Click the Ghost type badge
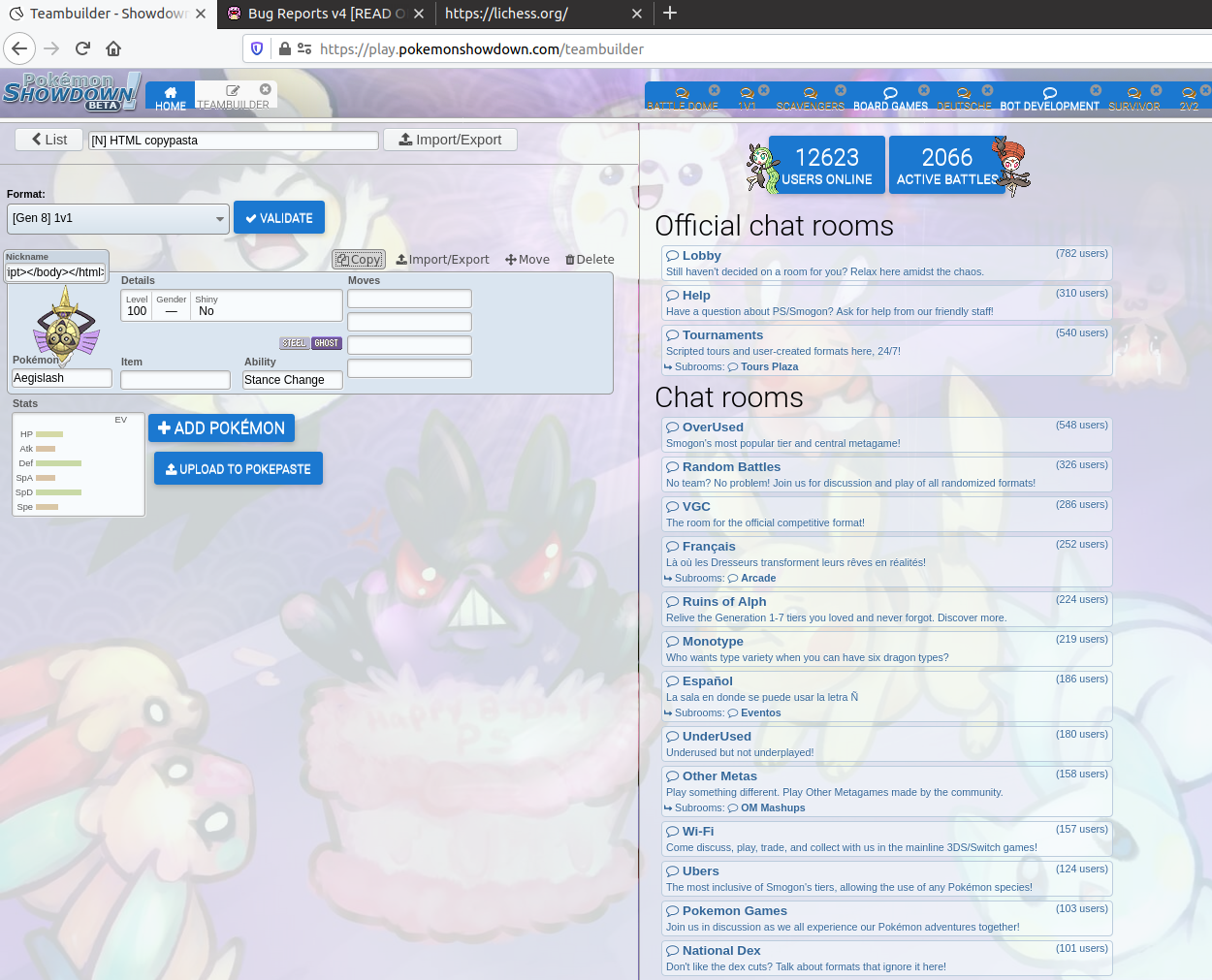 [327, 343]
